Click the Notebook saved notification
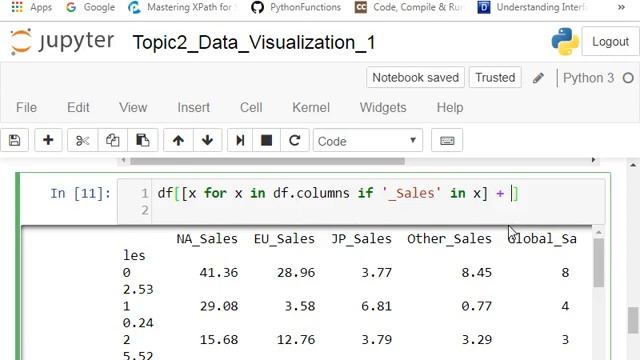Viewport: 640px width, 360px height. pyautogui.click(x=416, y=78)
